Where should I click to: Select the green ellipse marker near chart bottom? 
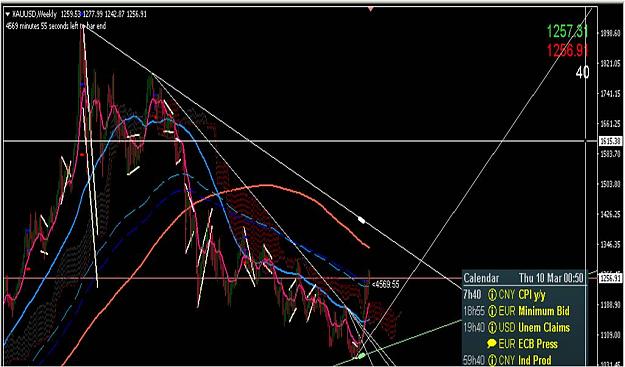point(361,355)
